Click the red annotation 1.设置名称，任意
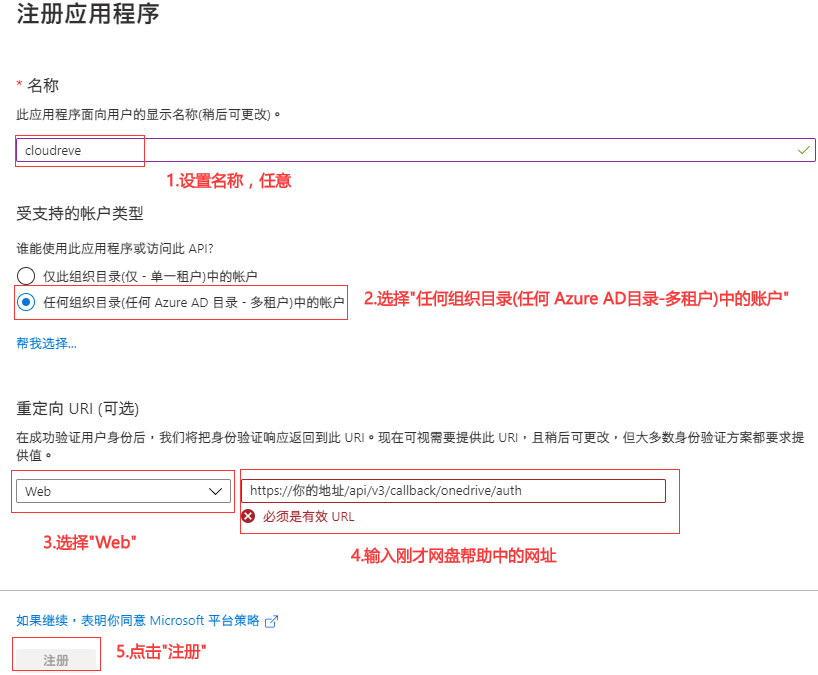 pos(228,181)
